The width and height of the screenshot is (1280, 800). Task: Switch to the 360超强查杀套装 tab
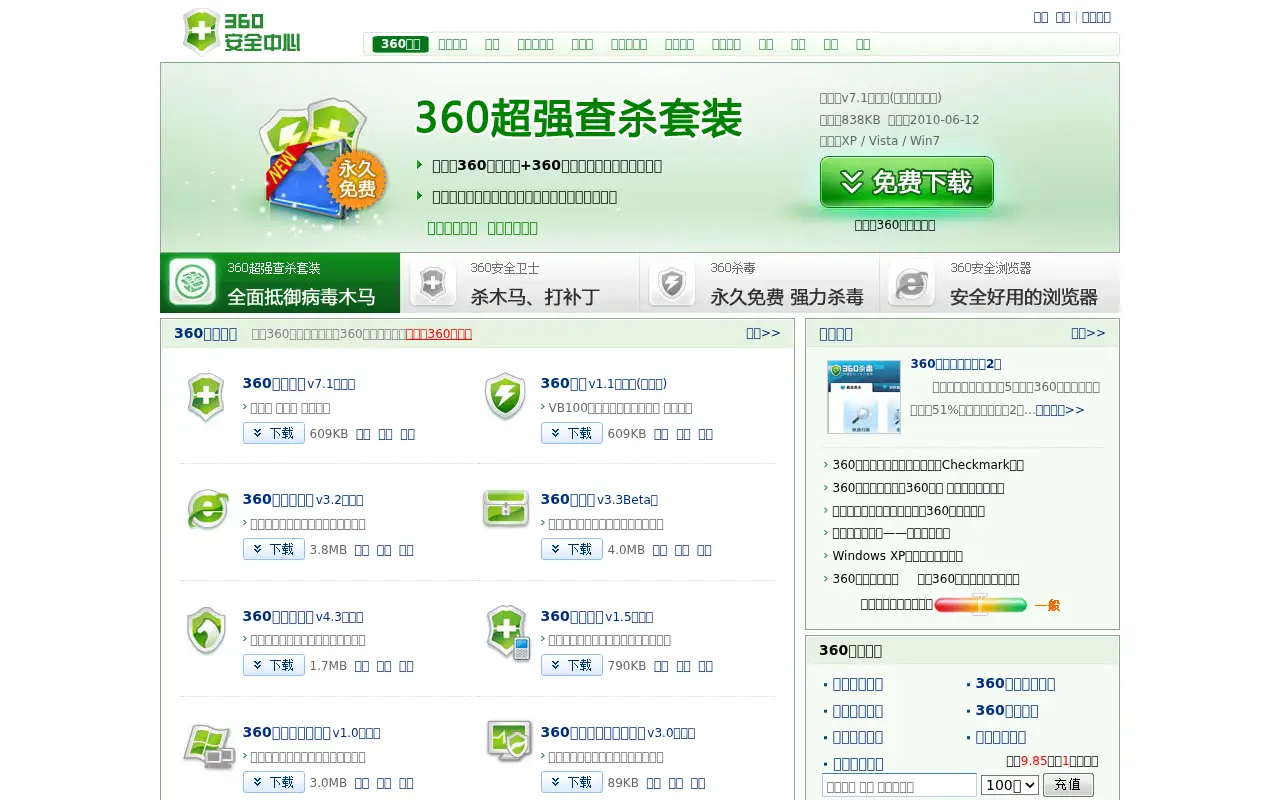click(x=280, y=283)
